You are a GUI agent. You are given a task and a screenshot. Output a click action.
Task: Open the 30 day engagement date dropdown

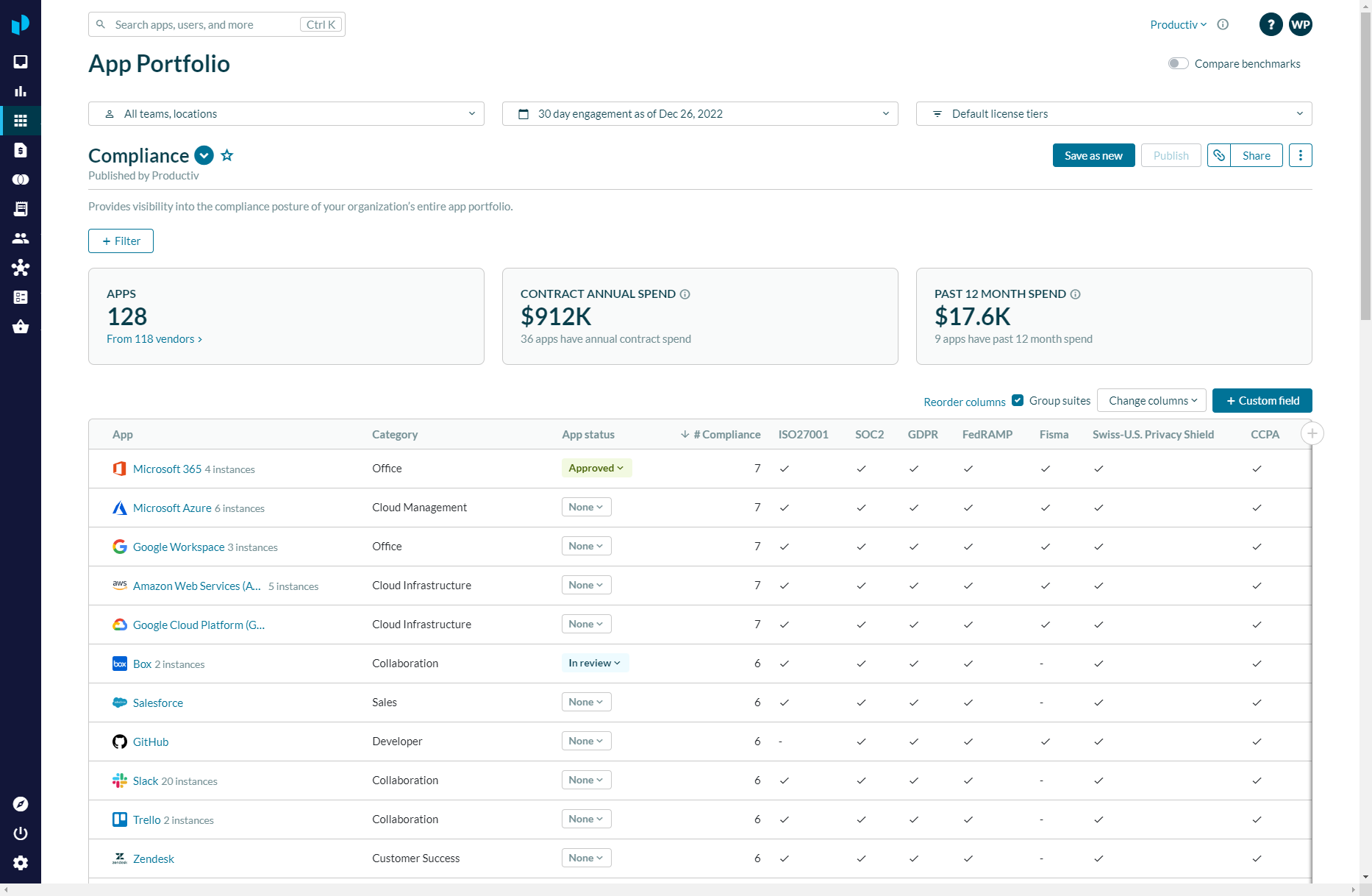(x=699, y=114)
